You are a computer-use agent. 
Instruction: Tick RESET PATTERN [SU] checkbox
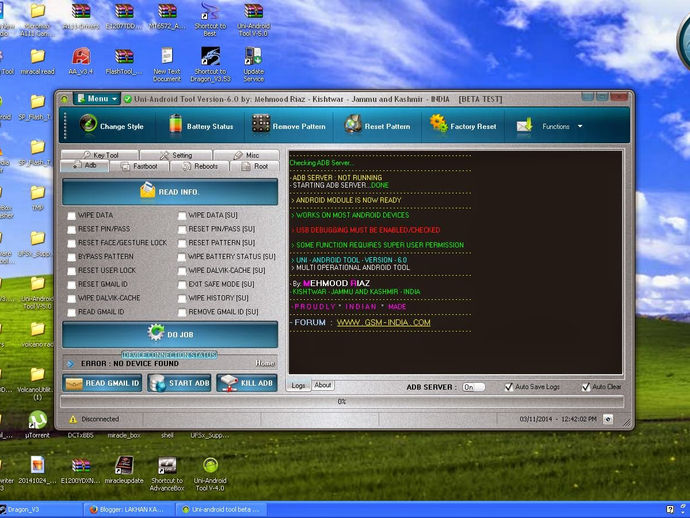(x=182, y=243)
